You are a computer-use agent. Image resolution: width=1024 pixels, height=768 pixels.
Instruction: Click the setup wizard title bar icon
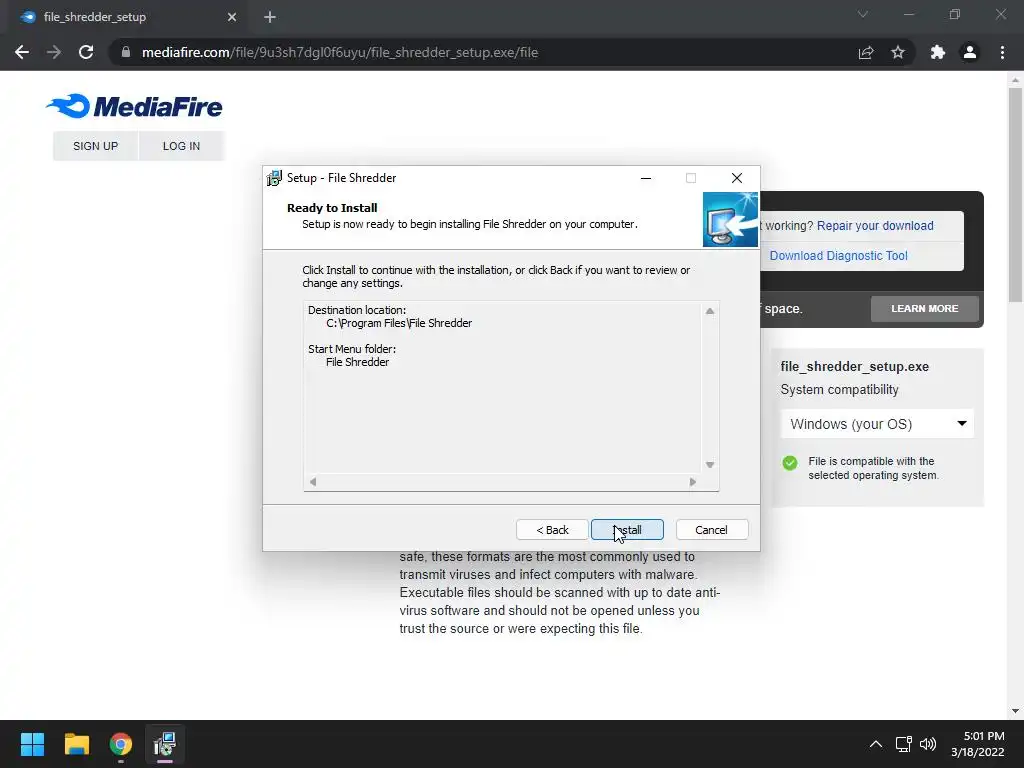274,178
